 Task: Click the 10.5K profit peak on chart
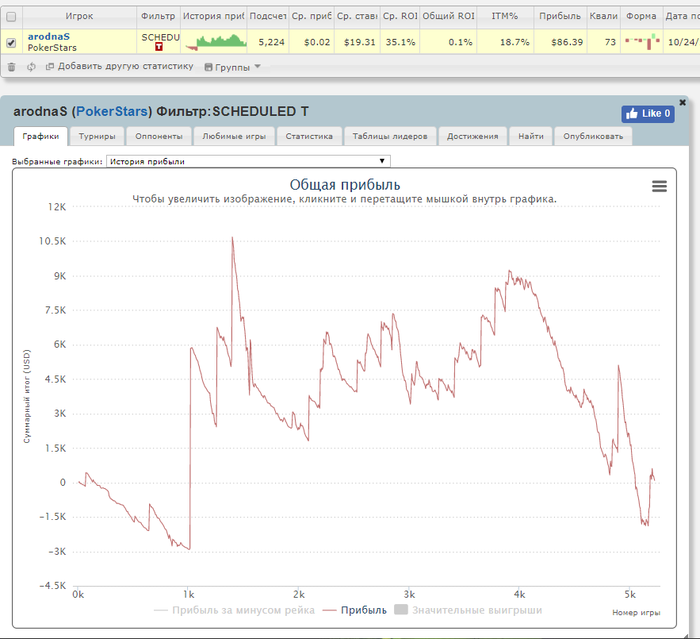coord(233,238)
